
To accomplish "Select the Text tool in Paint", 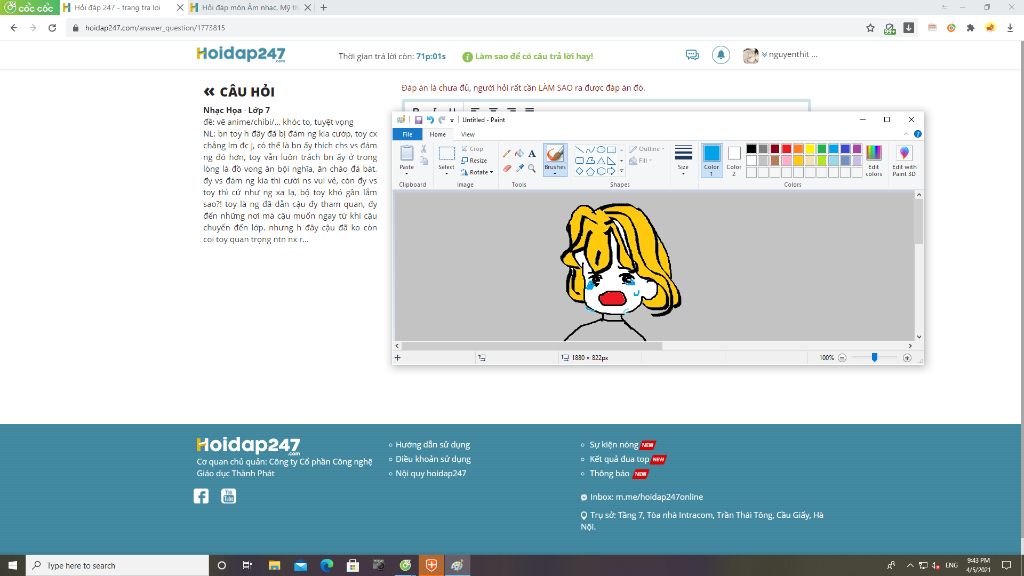I will coord(531,153).
